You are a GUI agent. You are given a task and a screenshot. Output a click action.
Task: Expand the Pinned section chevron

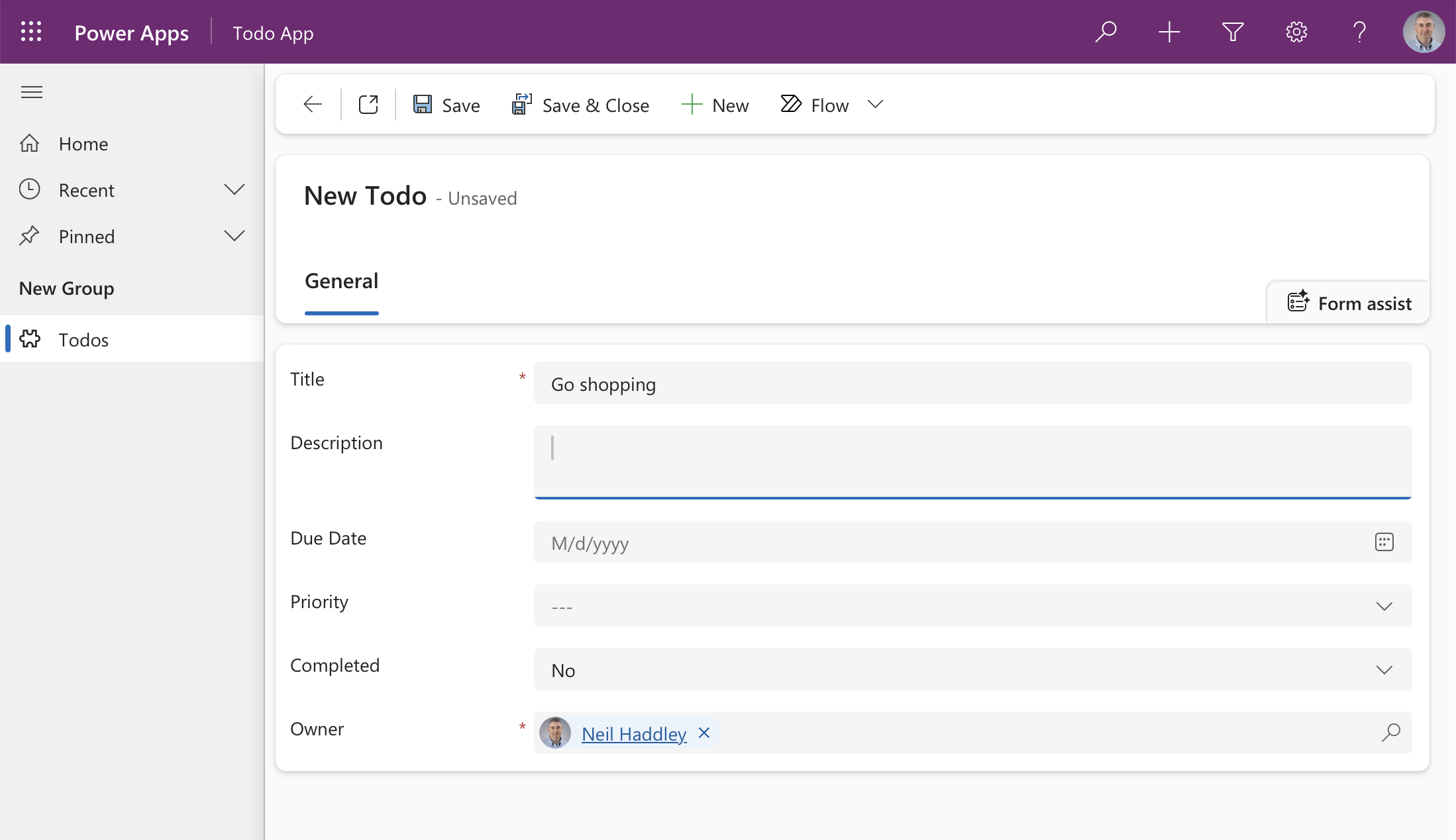tap(234, 236)
